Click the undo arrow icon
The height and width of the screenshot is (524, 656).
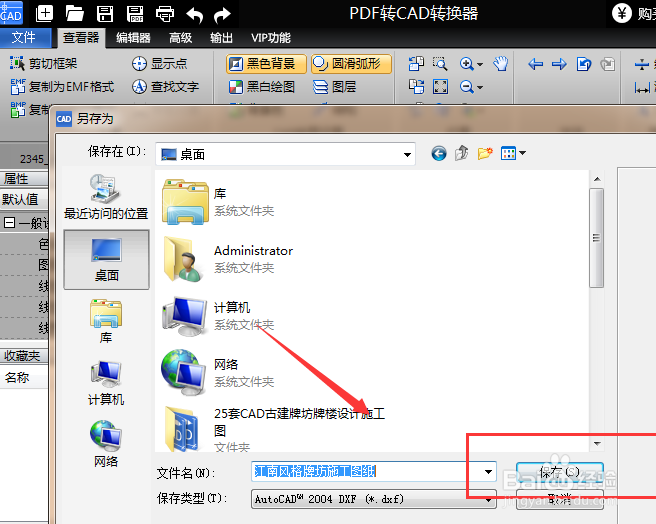(x=194, y=15)
